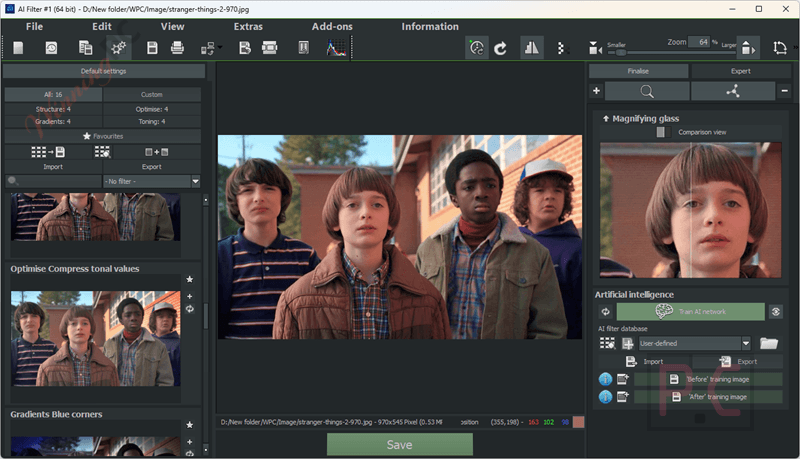Select the magnifier search tab

[x=646, y=91]
